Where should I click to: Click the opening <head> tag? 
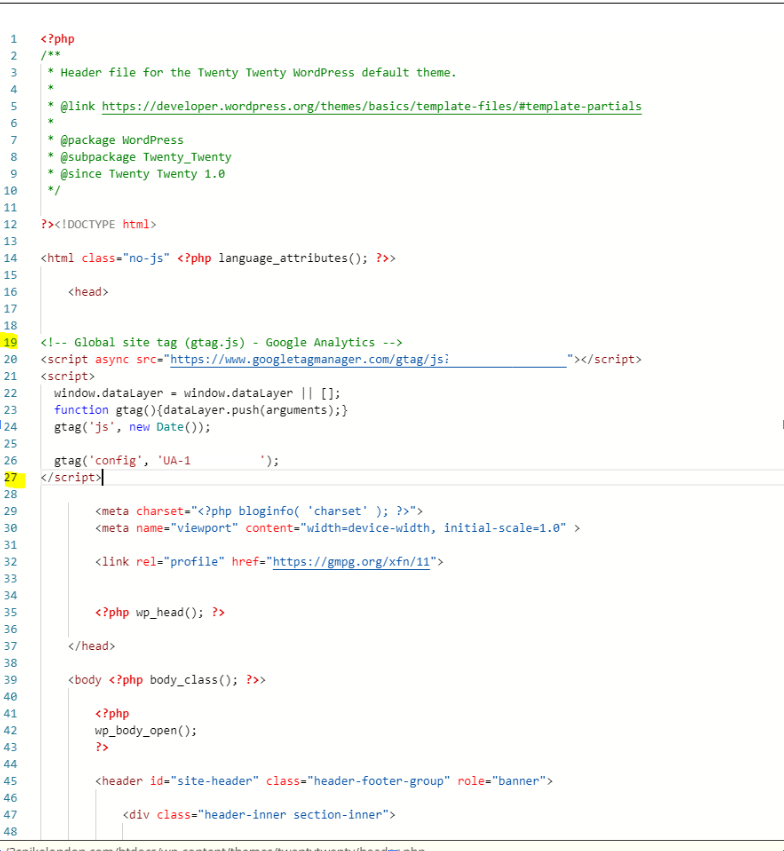(88, 292)
